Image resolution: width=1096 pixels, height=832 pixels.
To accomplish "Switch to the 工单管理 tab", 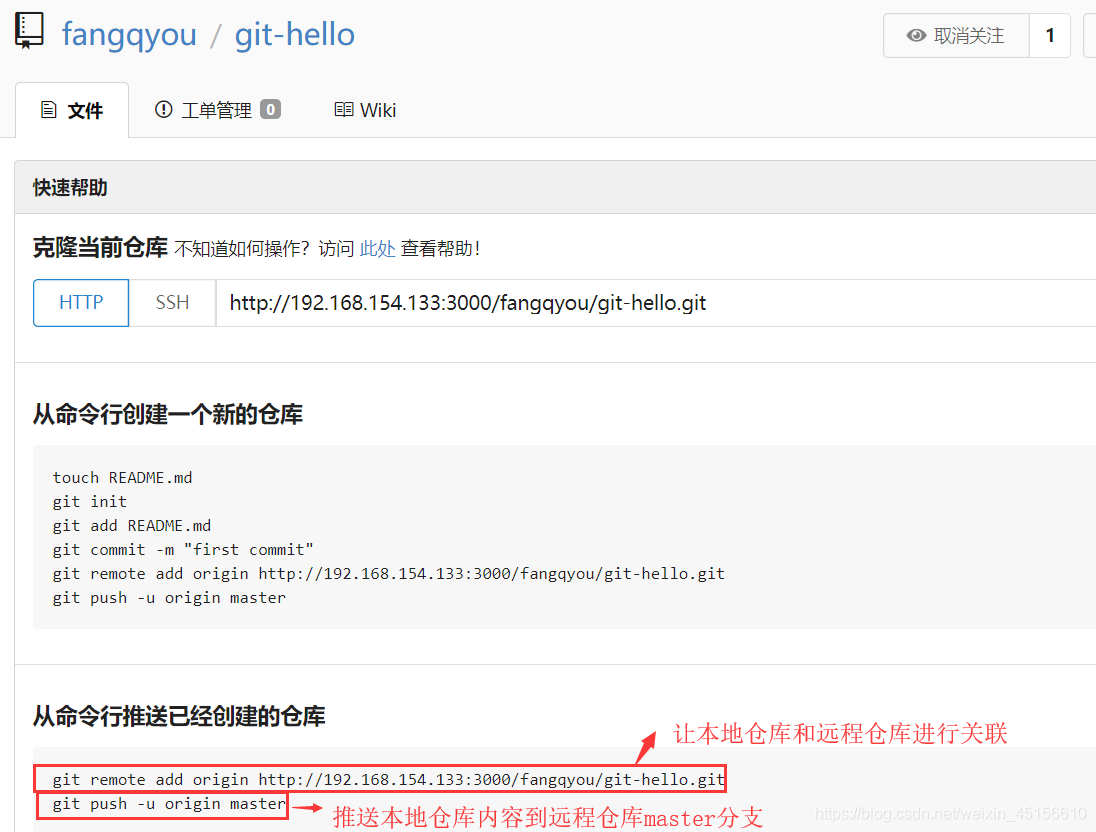I will click(x=217, y=110).
